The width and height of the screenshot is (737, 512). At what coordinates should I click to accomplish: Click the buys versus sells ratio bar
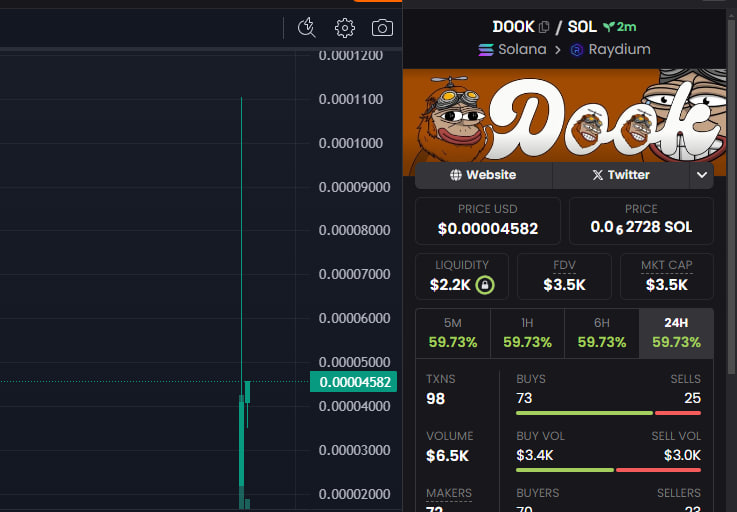click(x=608, y=413)
